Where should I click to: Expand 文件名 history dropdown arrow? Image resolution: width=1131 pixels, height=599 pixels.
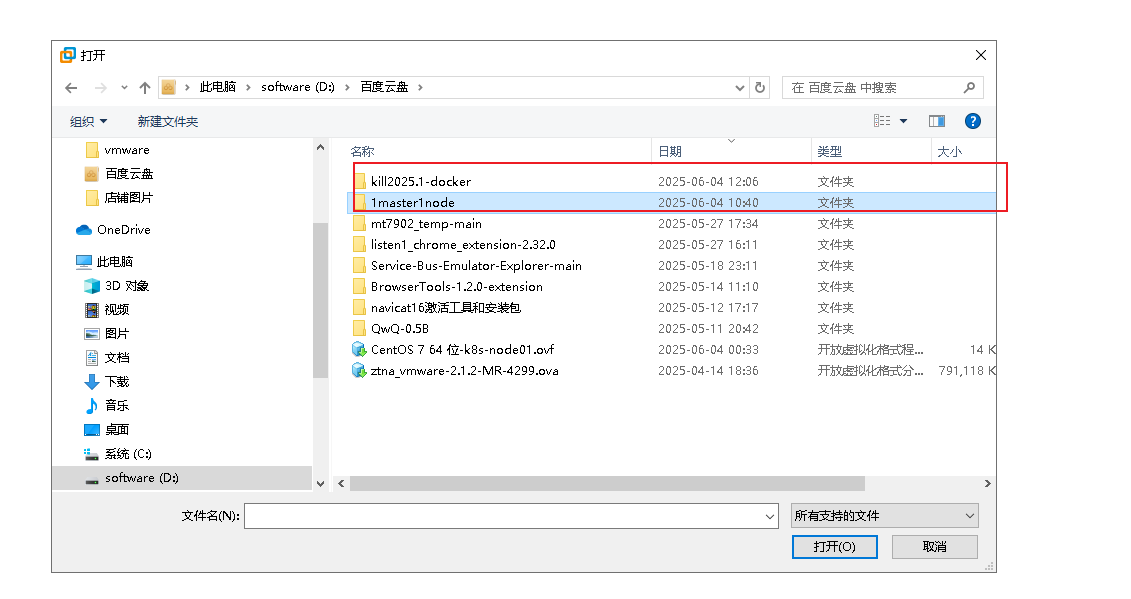(x=770, y=516)
